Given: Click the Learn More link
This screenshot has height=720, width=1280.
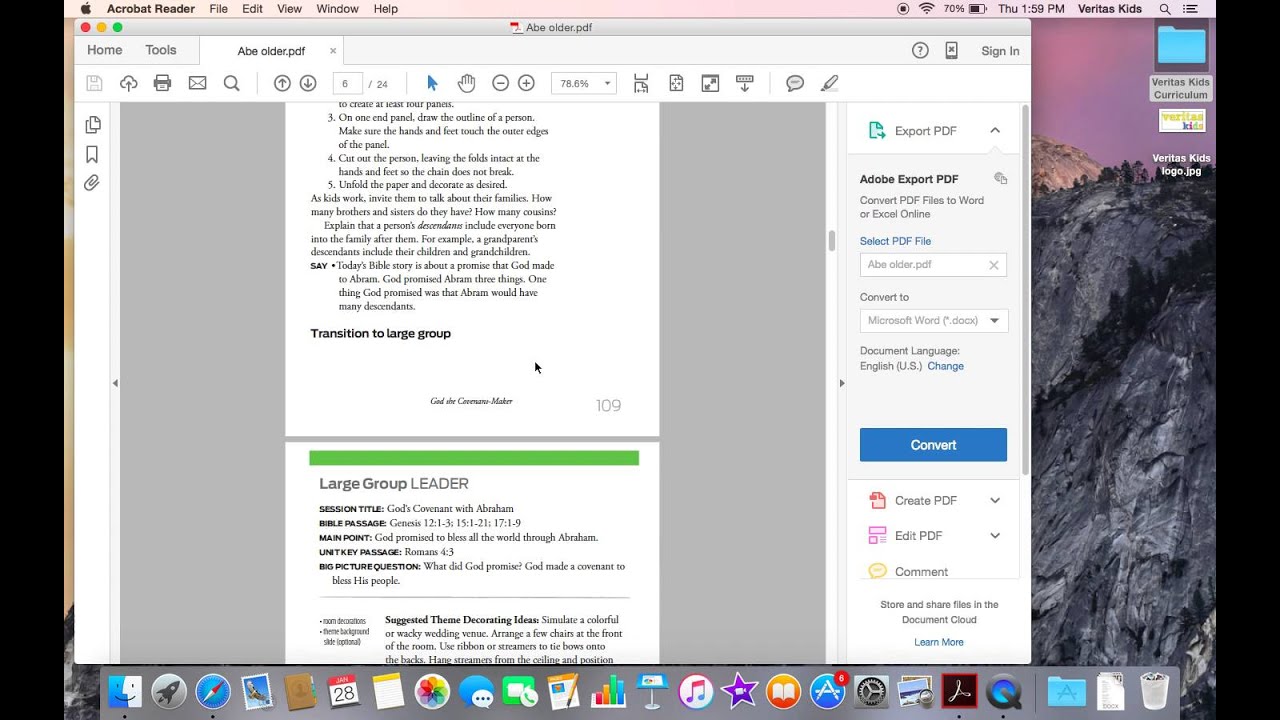Looking at the screenshot, I should click(939, 642).
